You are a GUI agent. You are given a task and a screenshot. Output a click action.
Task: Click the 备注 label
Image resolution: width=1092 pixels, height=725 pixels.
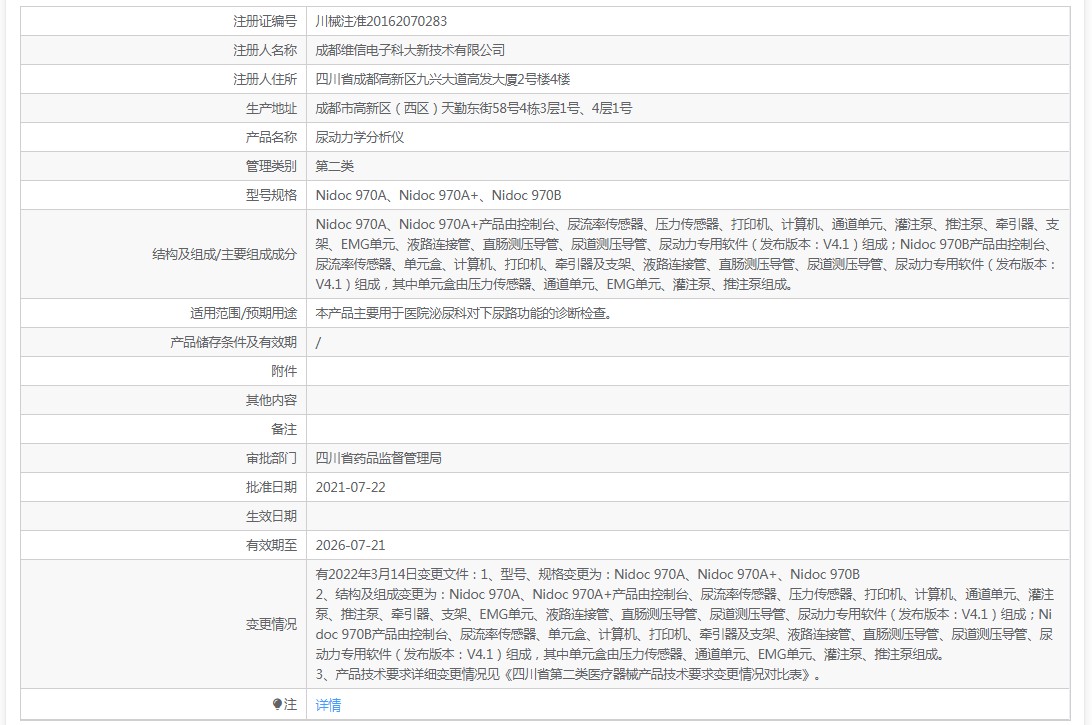[283, 430]
